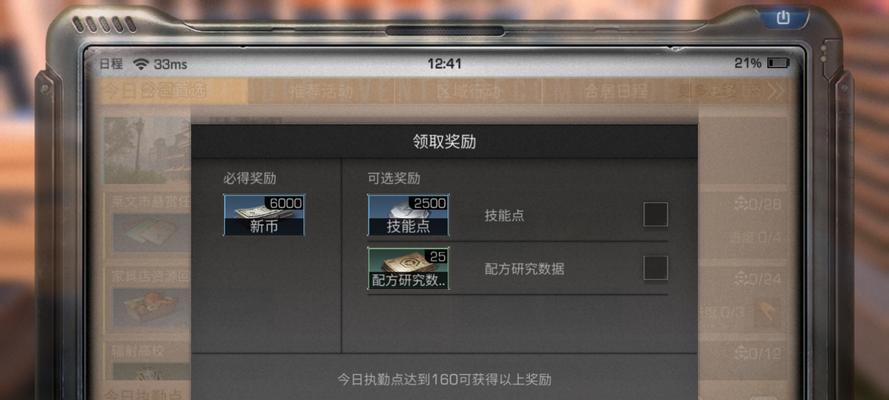Click the 日程 label in status bar
Viewport: 889px width, 400px height.
[x=111, y=64]
